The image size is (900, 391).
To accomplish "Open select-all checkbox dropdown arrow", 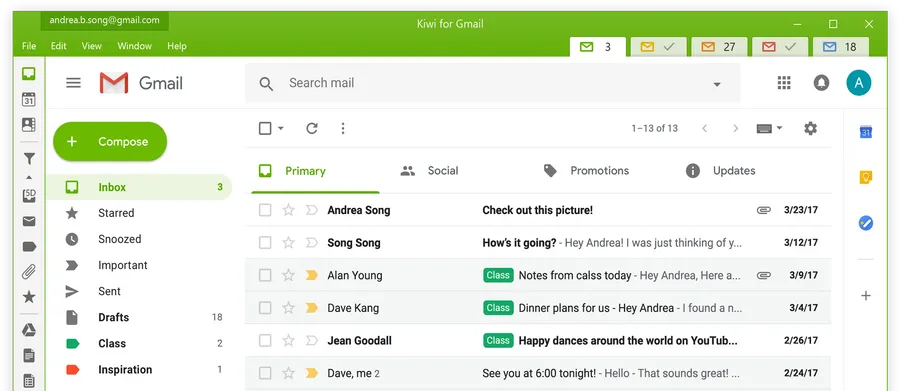I will pyautogui.click(x=281, y=129).
